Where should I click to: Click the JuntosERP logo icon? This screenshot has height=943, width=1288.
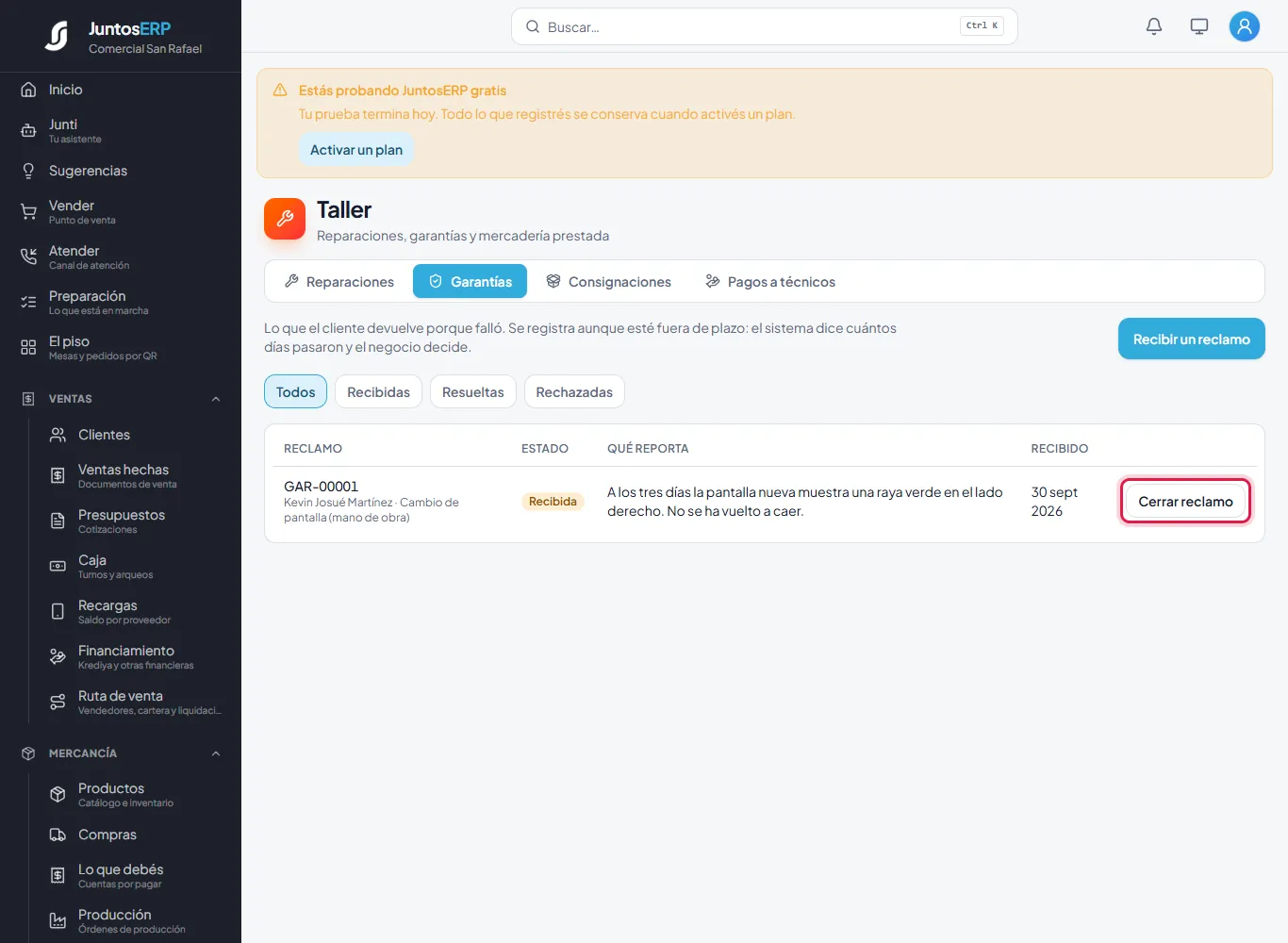(57, 36)
